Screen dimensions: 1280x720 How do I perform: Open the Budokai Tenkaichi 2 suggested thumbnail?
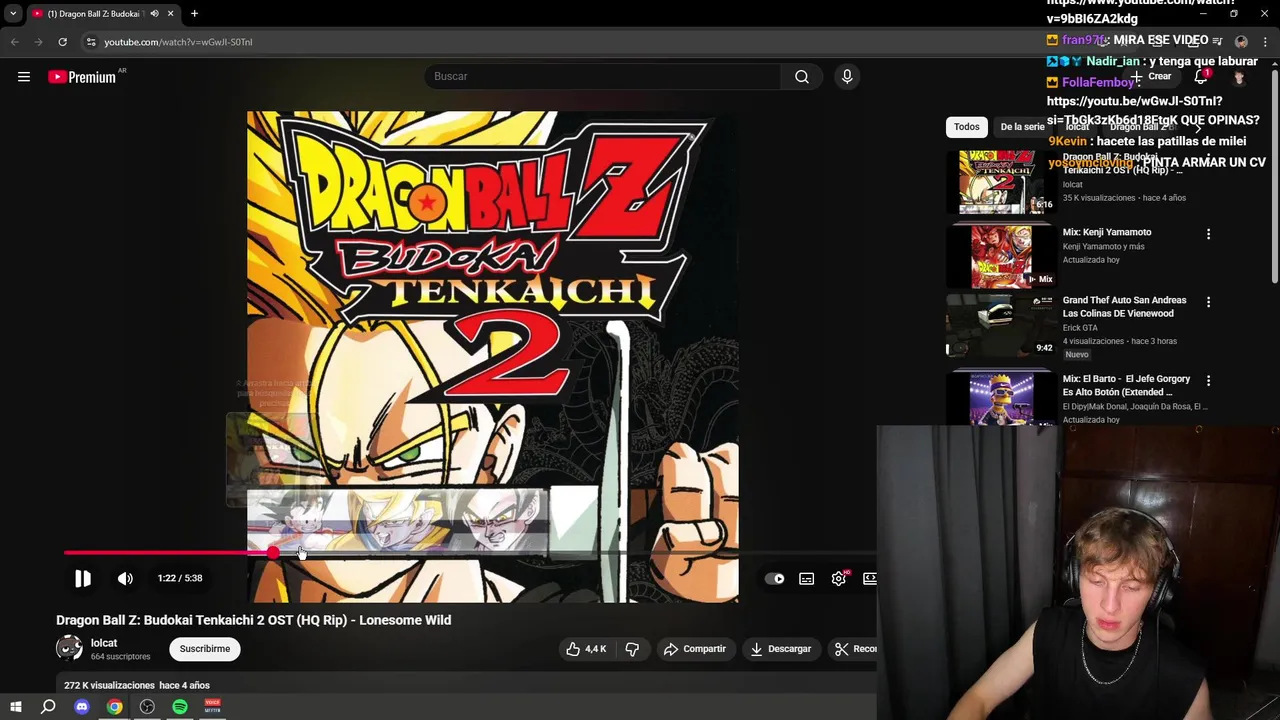pos(1001,182)
